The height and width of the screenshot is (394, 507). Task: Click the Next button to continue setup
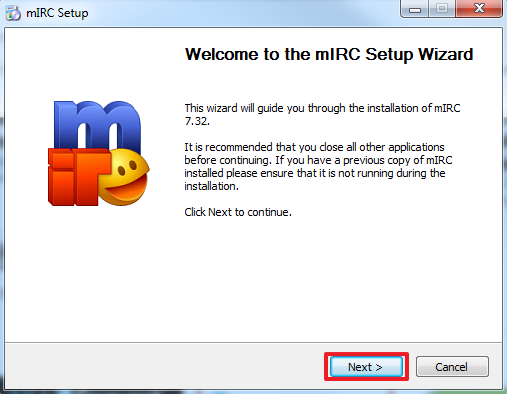click(366, 367)
